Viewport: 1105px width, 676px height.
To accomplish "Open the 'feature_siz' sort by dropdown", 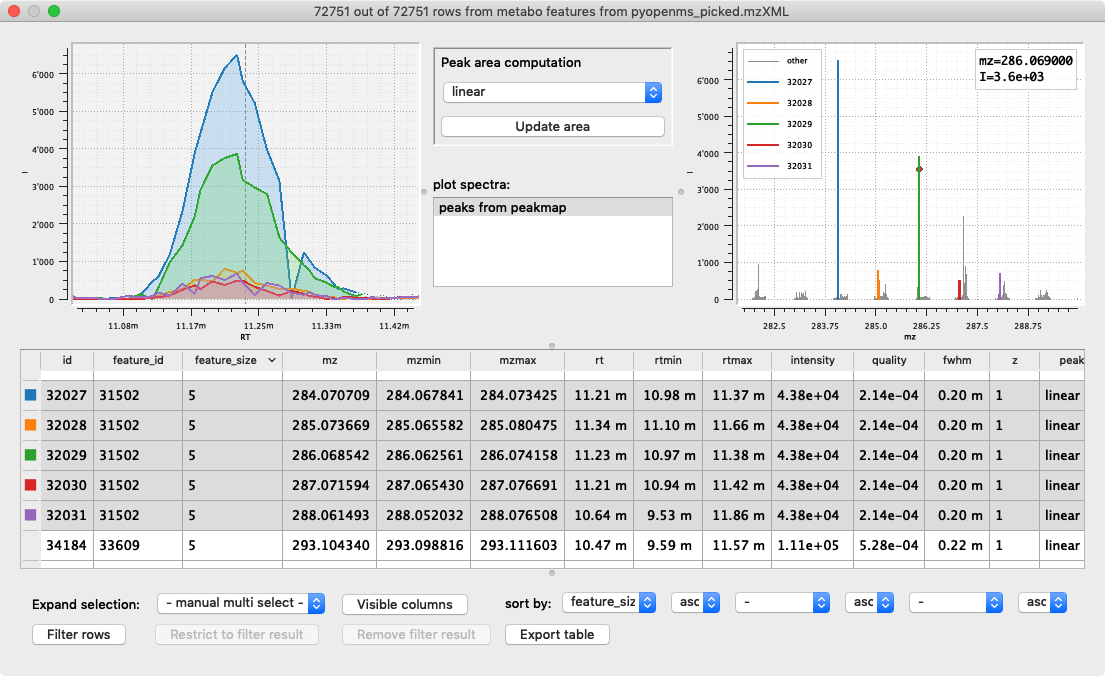I will point(609,603).
